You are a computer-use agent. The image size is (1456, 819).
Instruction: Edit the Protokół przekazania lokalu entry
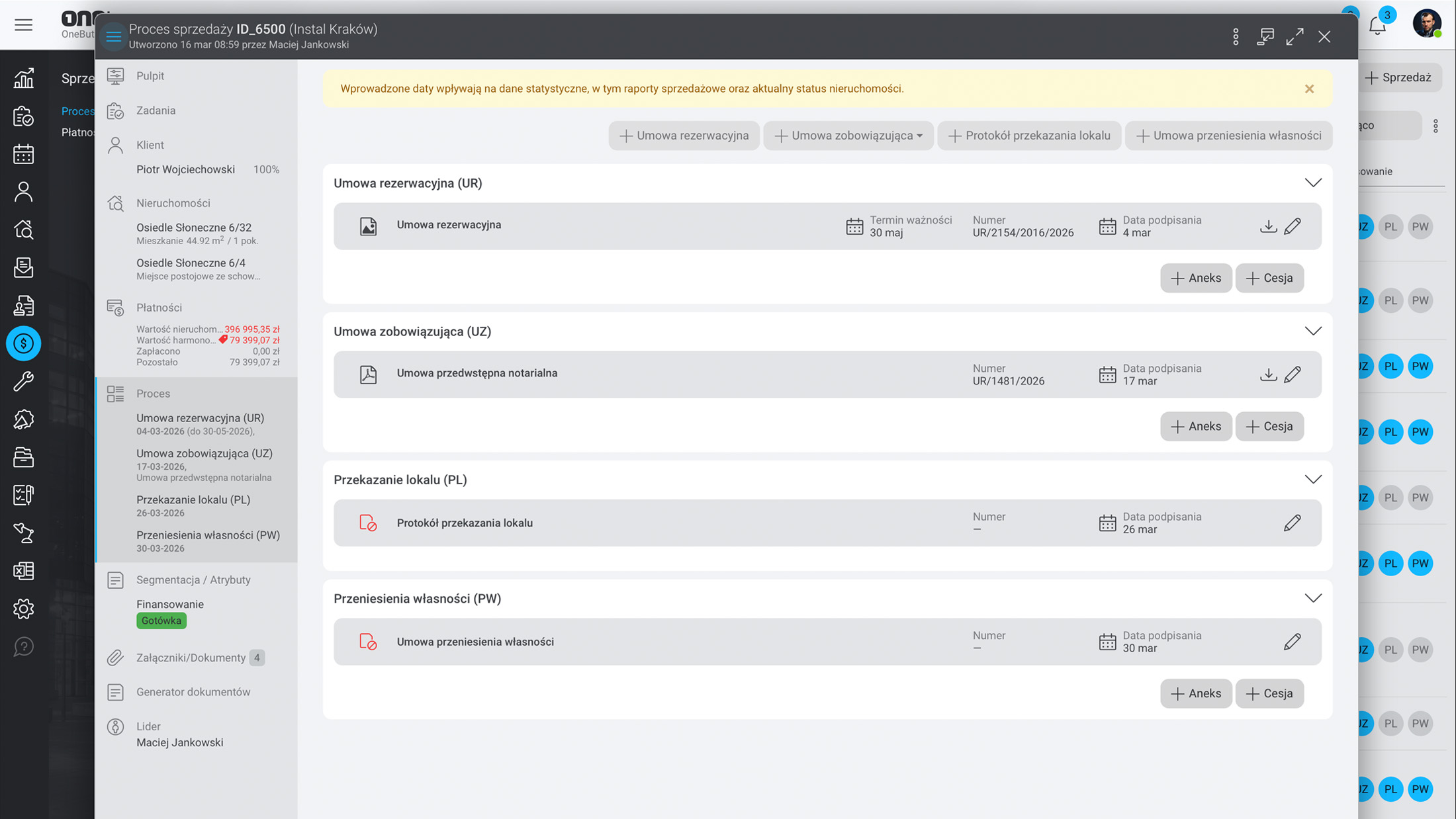point(1293,523)
